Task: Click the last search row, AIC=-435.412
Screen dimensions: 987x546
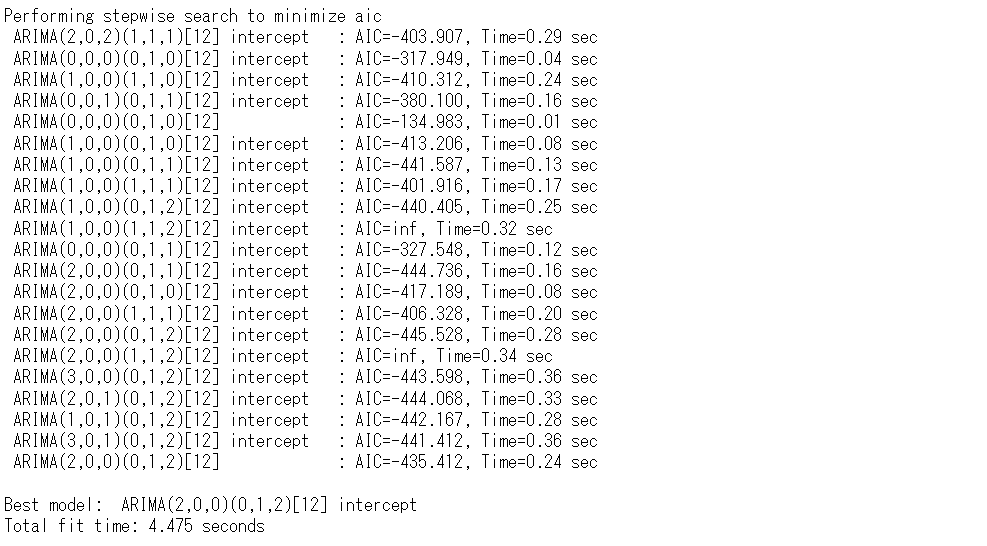Action: (305, 462)
